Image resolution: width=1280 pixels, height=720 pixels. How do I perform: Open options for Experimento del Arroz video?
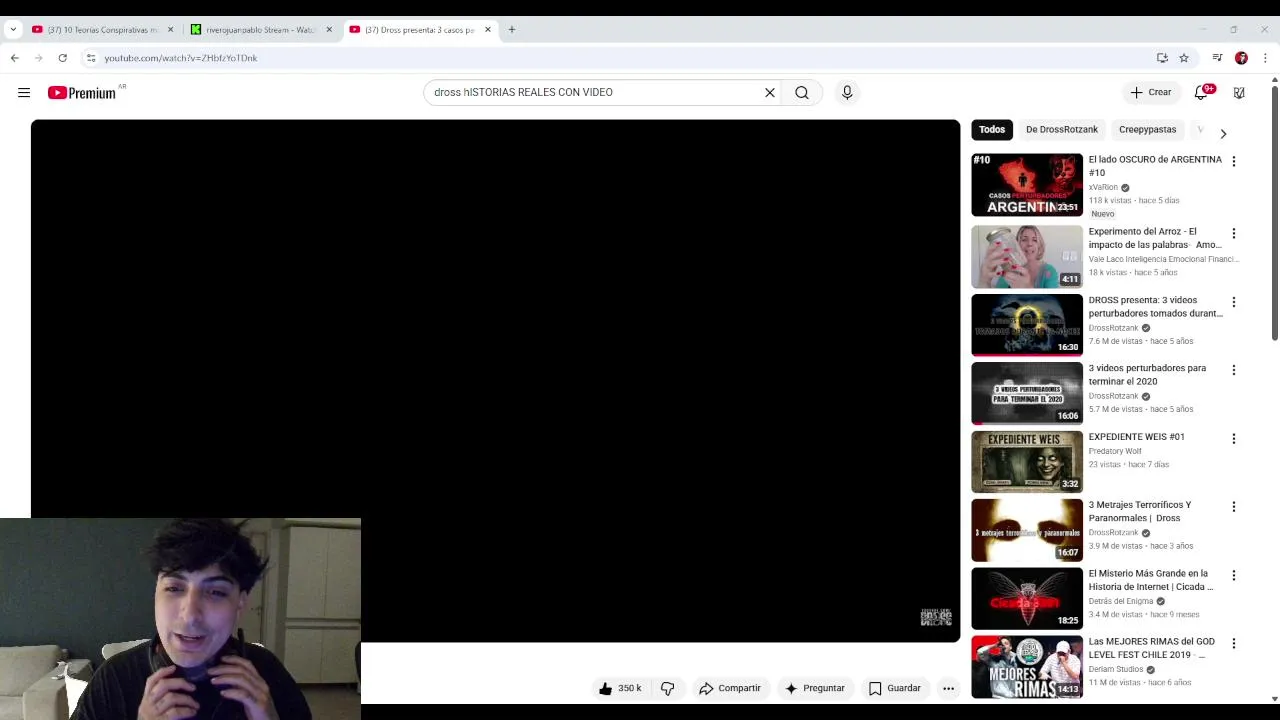click(1234, 233)
